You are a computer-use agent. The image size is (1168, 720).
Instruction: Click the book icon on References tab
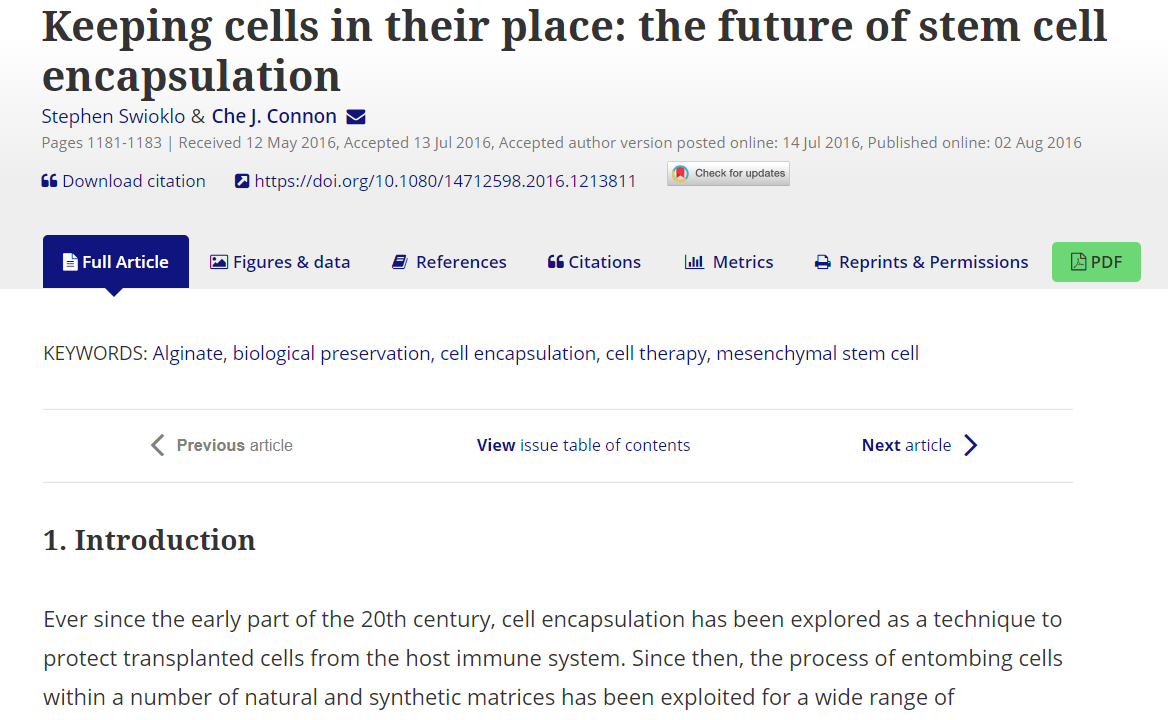click(x=400, y=262)
